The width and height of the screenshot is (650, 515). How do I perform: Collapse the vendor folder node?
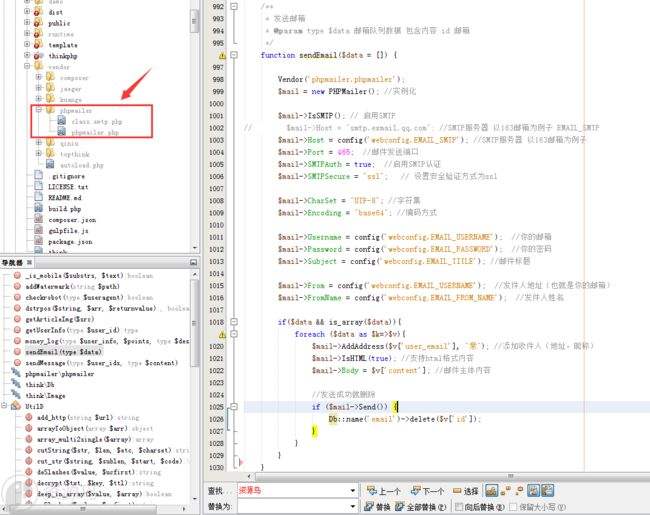click(x=27, y=66)
